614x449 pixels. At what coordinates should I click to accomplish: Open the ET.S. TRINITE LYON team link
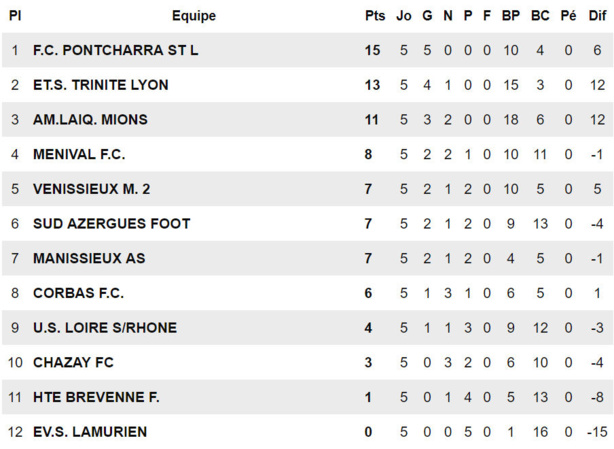coord(100,85)
